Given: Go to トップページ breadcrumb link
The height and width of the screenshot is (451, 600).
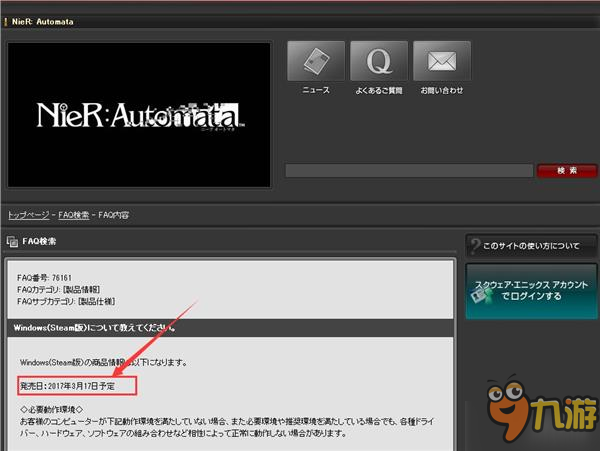Looking at the screenshot, I should tap(29, 215).
